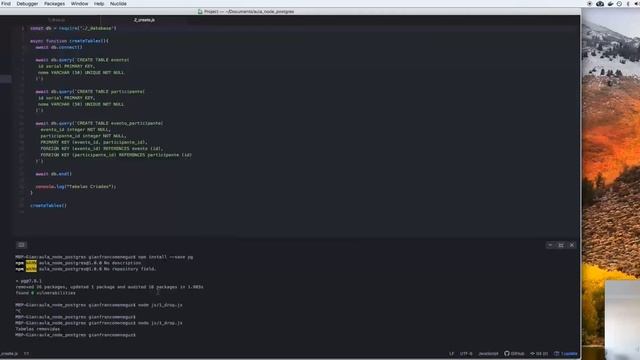Click the console.log "Tabelas Criadas" line
This screenshot has height=360, width=640.
click(76, 187)
